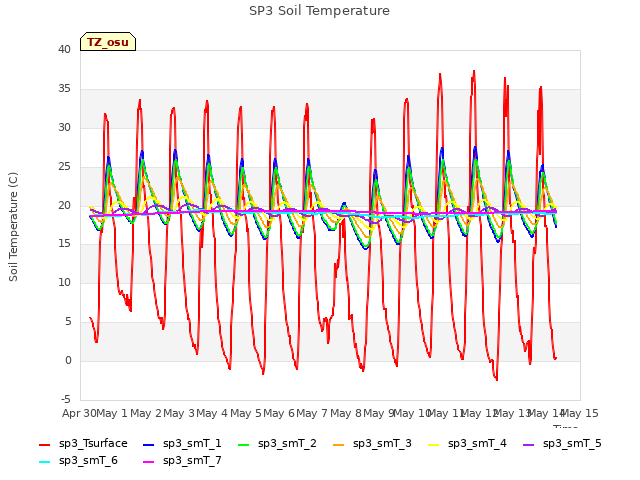Viewport: 640px width, 480px height.
Task: Click the 10 y-axis tick label
Action: 64,282
